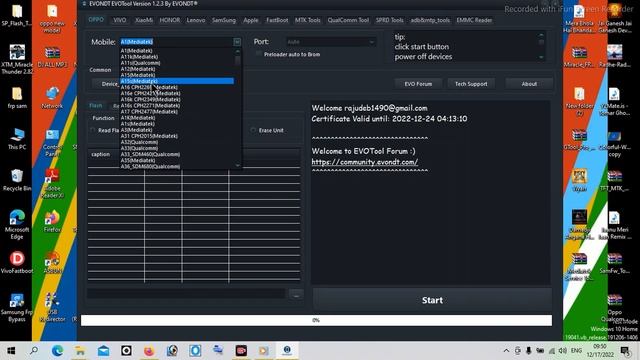640x360 pixels.
Task: Select the XTM Miracle Thunder 2.82 icon
Action: click(x=17, y=60)
